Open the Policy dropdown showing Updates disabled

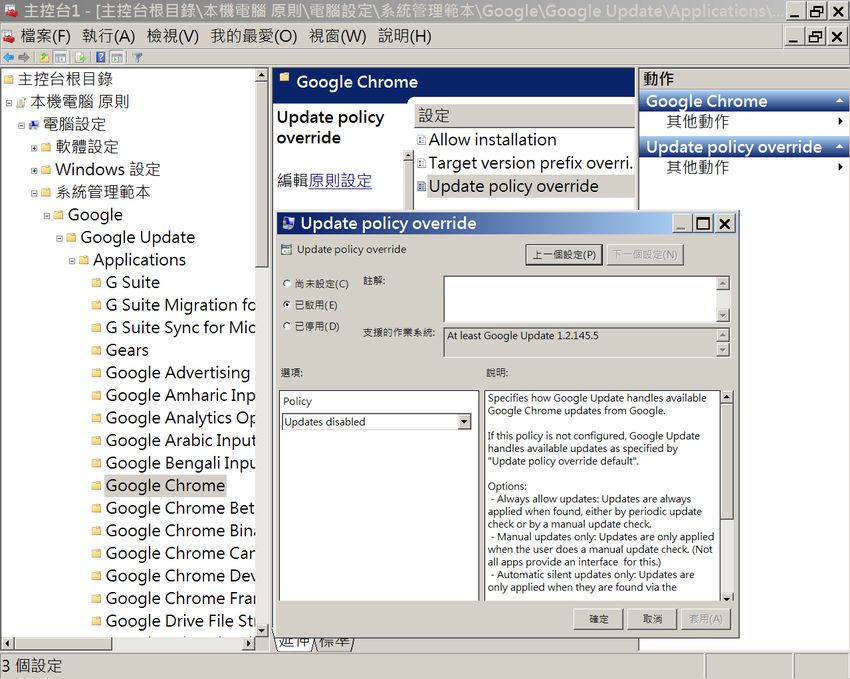click(x=464, y=422)
